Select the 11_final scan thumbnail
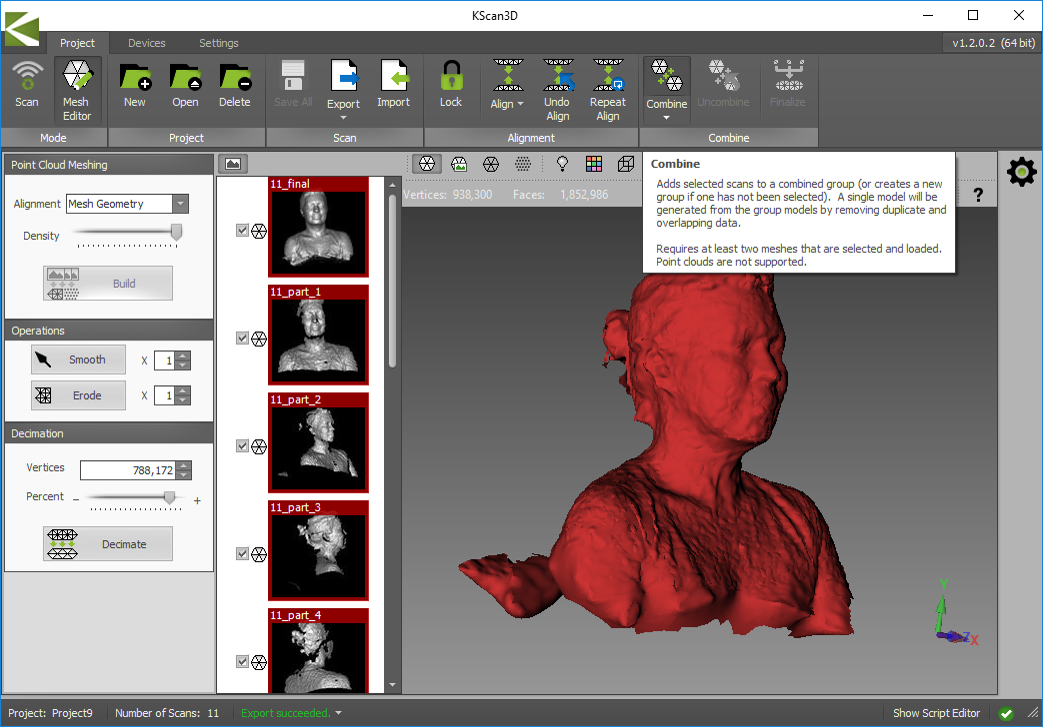Viewport: 1043px width, 727px height. click(x=319, y=227)
